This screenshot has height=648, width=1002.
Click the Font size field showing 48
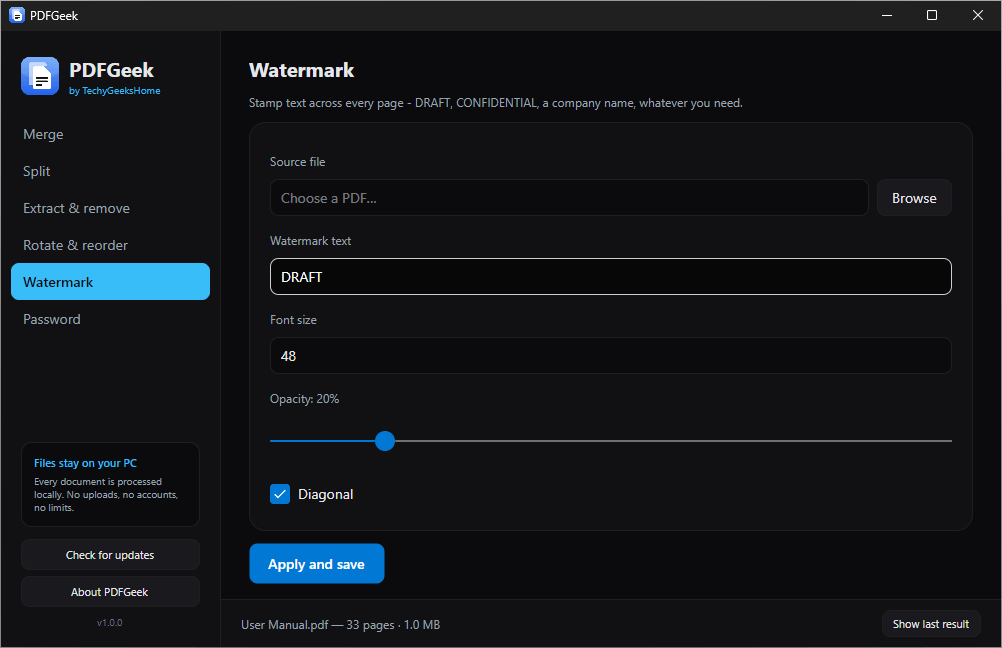point(610,356)
